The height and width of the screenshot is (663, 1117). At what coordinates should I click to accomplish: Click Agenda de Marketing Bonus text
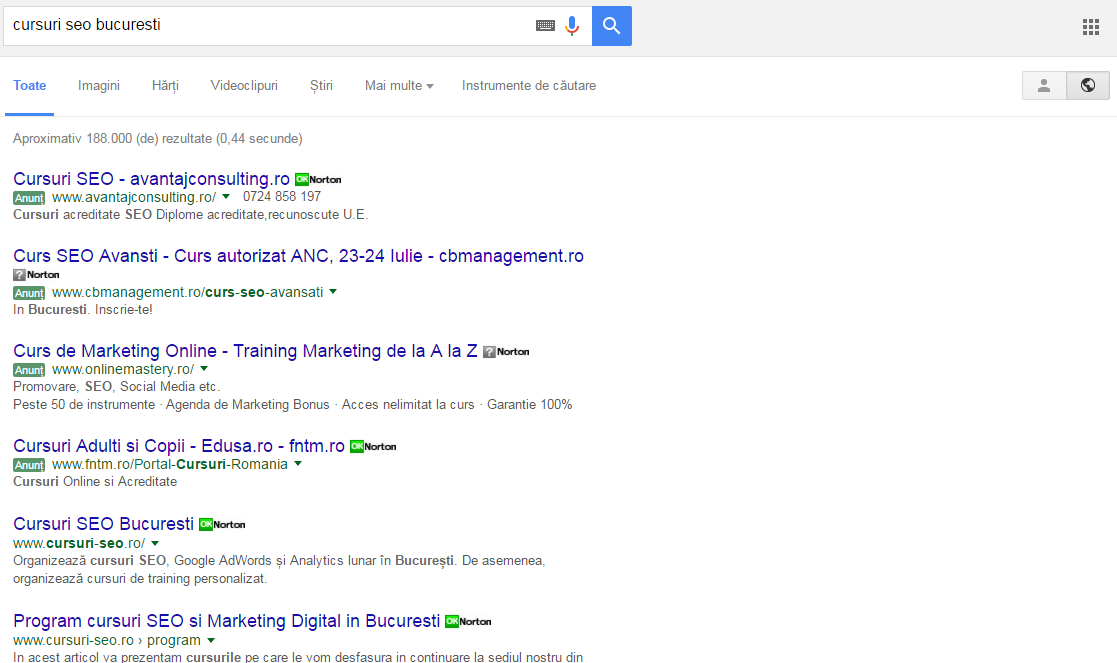pyautogui.click(x=248, y=404)
